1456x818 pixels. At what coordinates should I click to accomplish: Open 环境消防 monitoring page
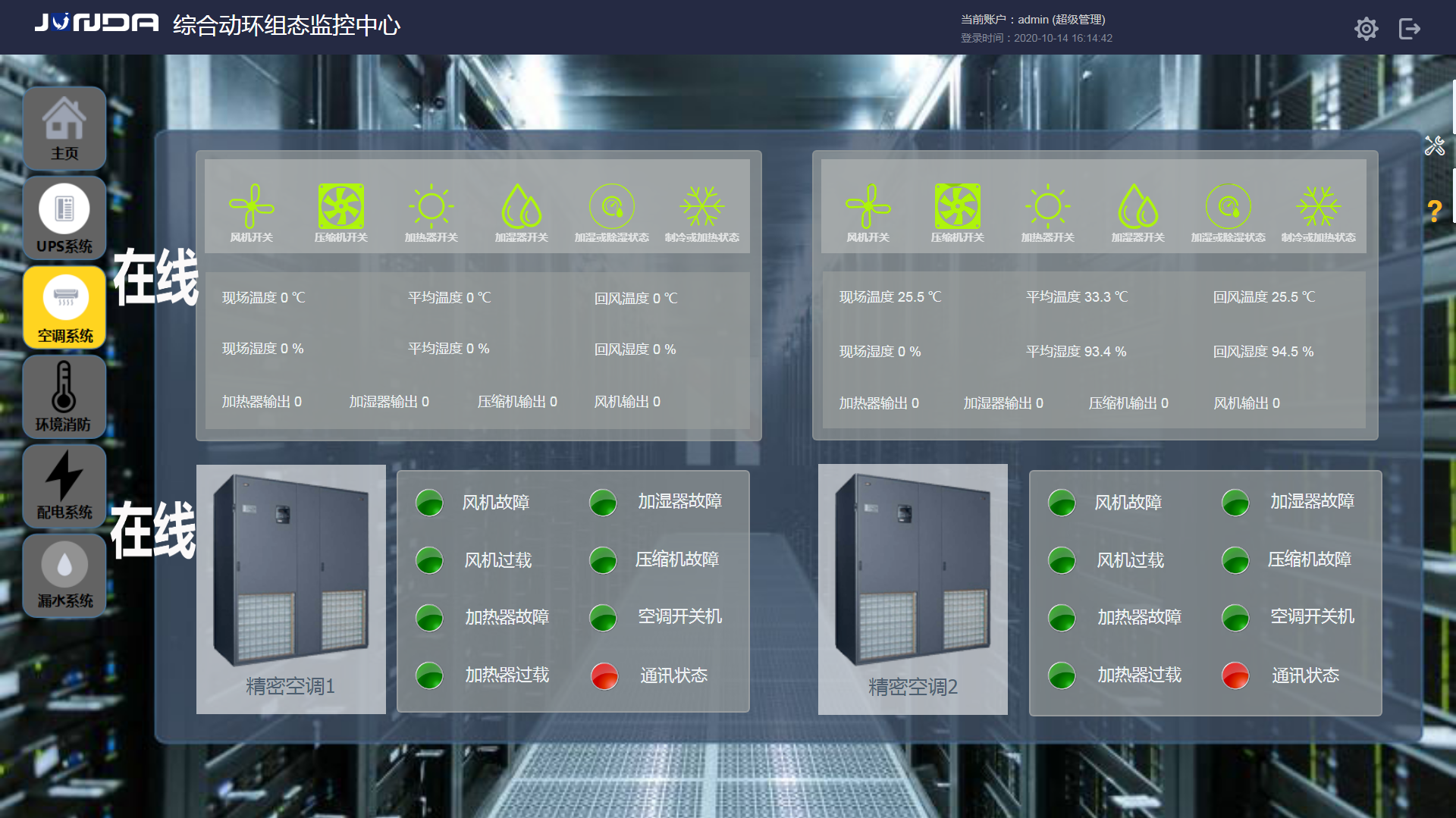64,396
